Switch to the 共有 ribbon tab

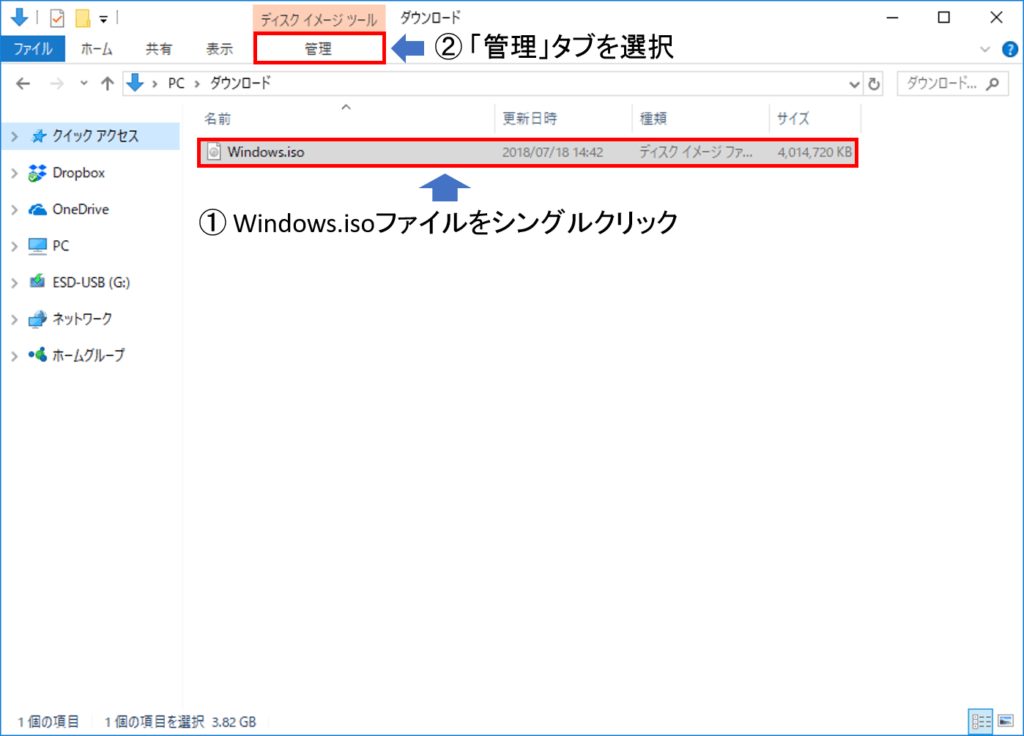pyautogui.click(x=159, y=49)
